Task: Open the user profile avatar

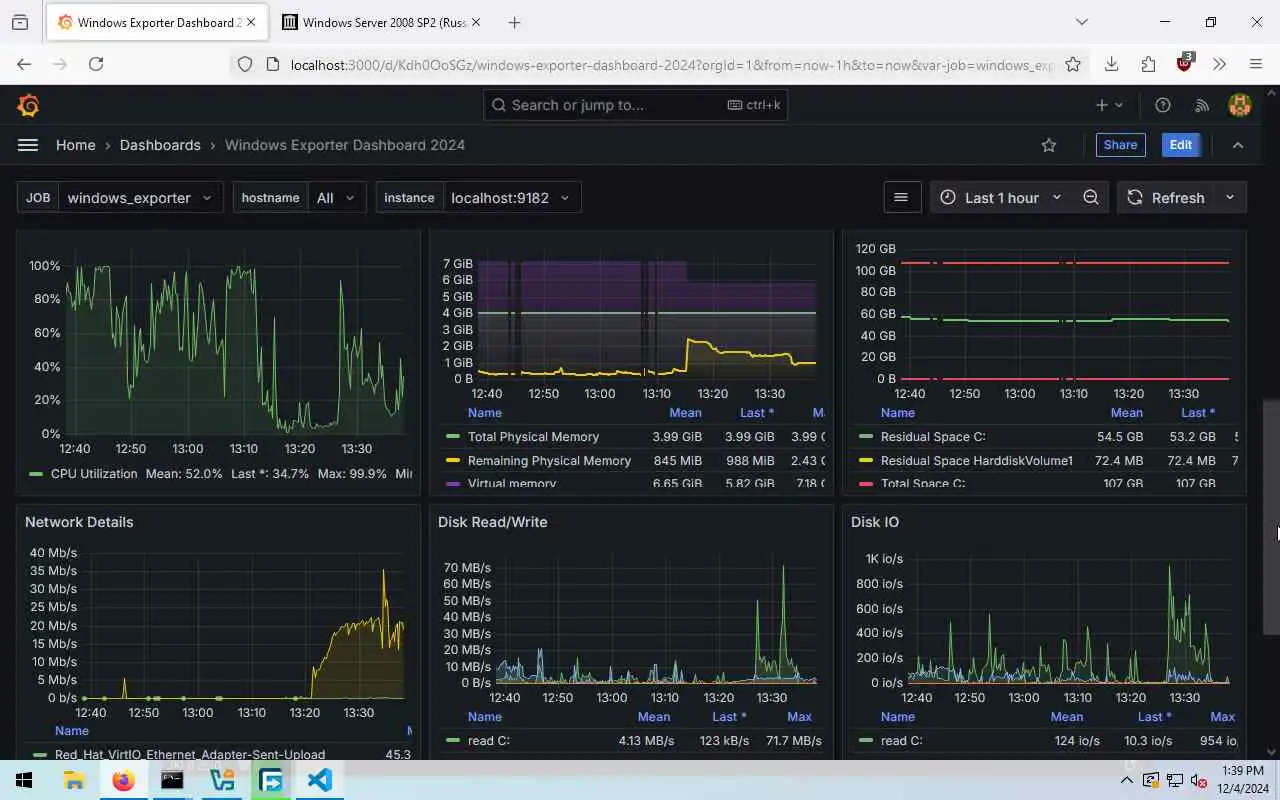Action: [x=1240, y=105]
